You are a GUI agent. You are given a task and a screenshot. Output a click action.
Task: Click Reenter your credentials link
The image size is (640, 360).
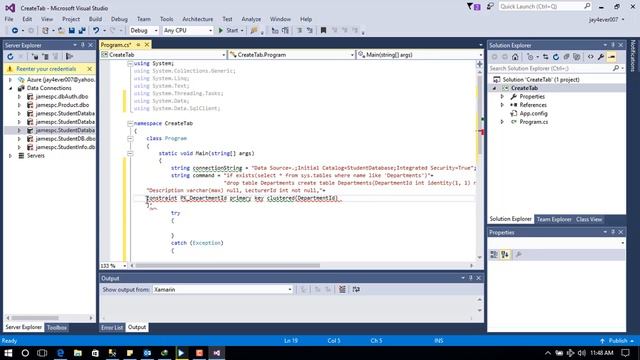(46, 69)
